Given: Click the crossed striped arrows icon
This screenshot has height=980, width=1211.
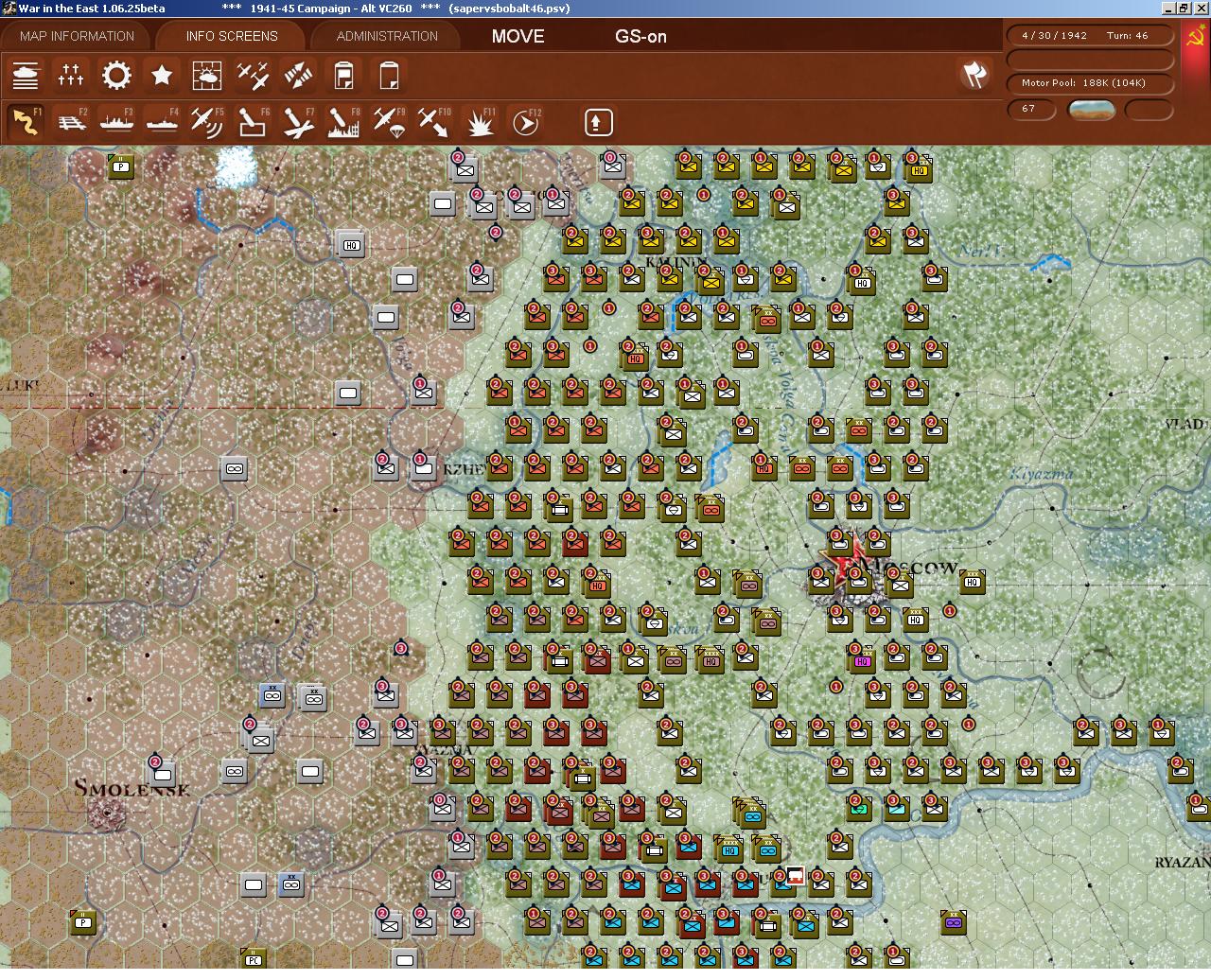Looking at the screenshot, I should 298,76.
